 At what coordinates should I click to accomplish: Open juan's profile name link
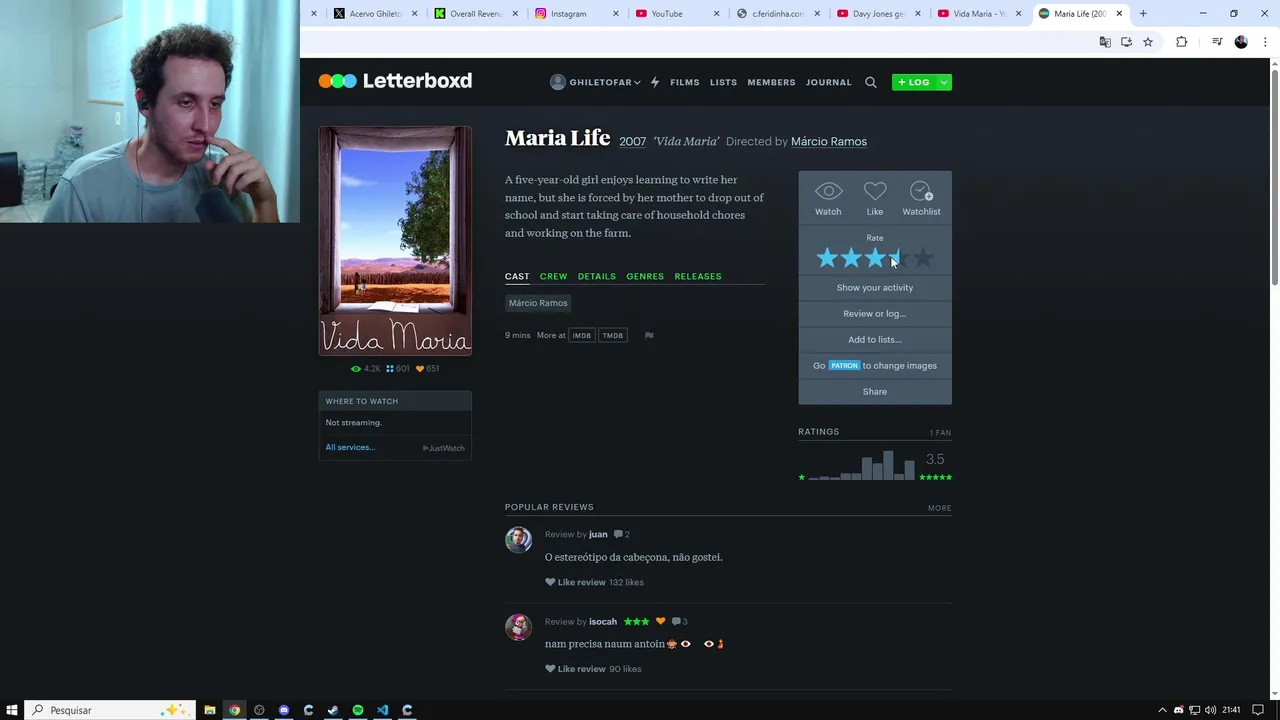pyautogui.click(x=598, y=534)
